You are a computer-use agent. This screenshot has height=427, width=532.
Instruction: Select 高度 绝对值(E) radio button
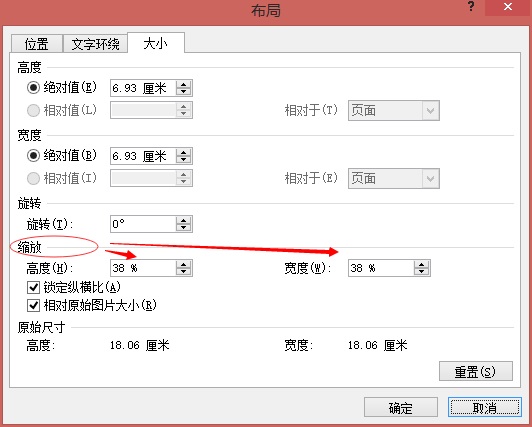(x=33, y=88)
